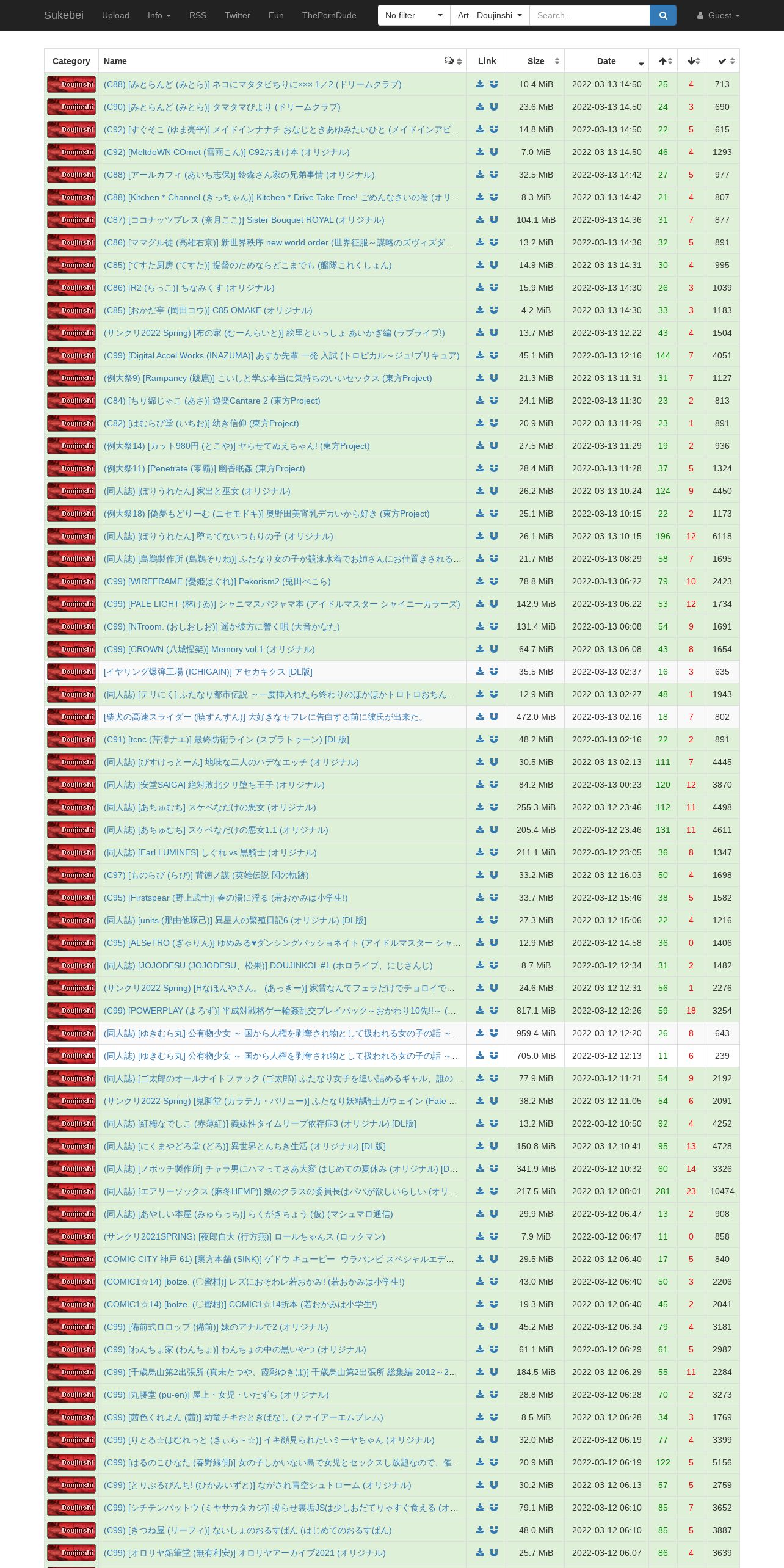This screenshot has height=1568, width=784.
Task: Sort by seeders using the up-arrow header
Action: (663, 61)
